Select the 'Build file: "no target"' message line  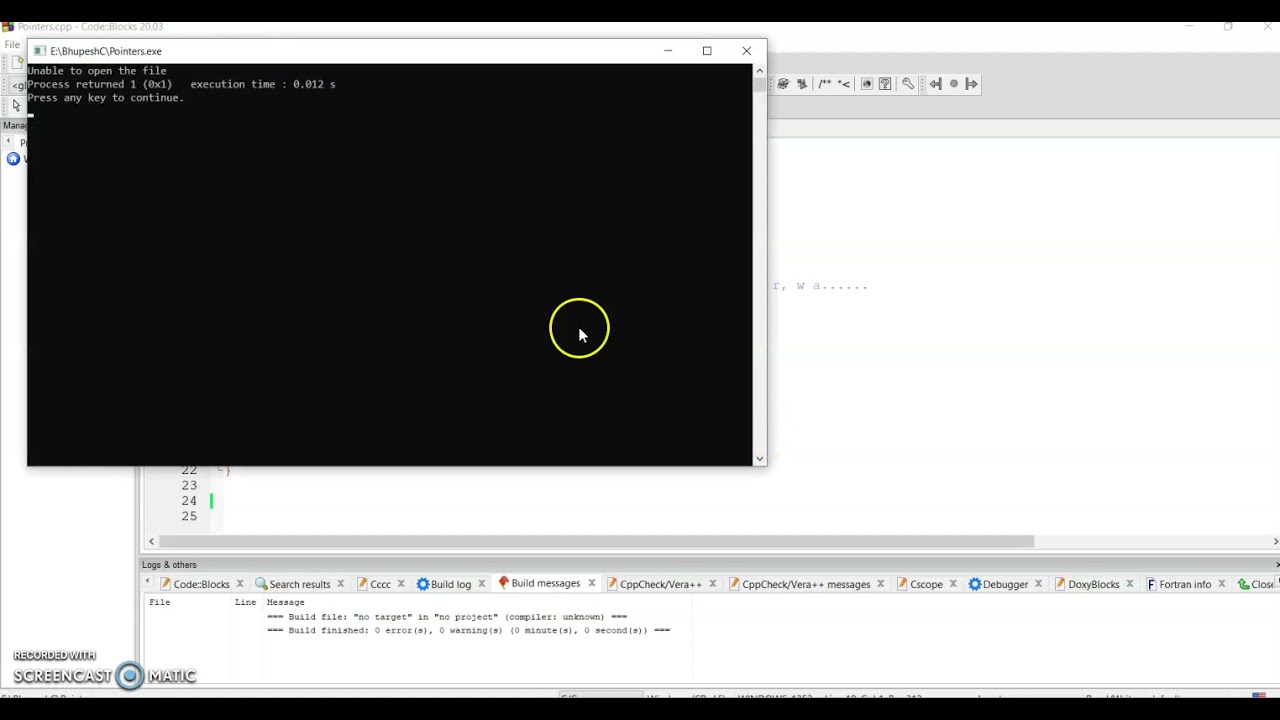point(447,617)
